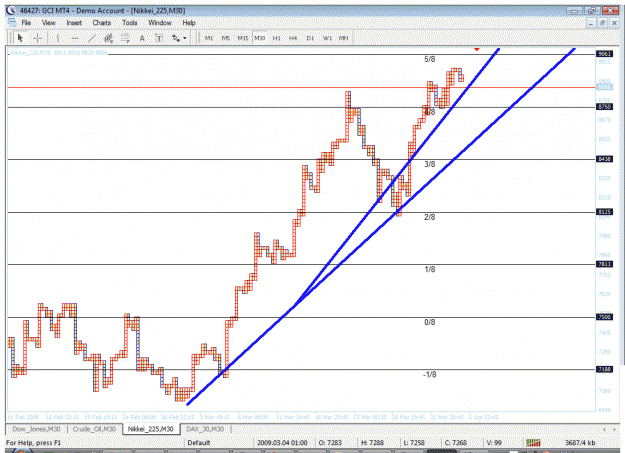
Task: Click the V: 99 volume field
Action: (494, 443)
